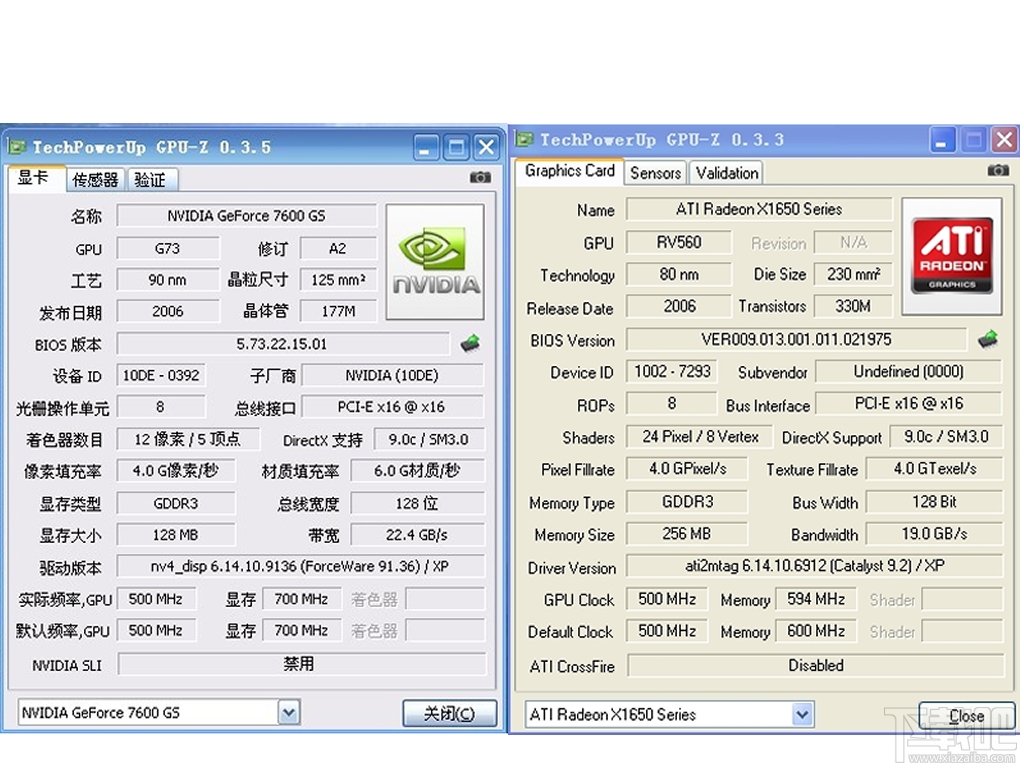Open the 显卡 tab in left window
Viewport: 1024px width, 768px height.
37,178
